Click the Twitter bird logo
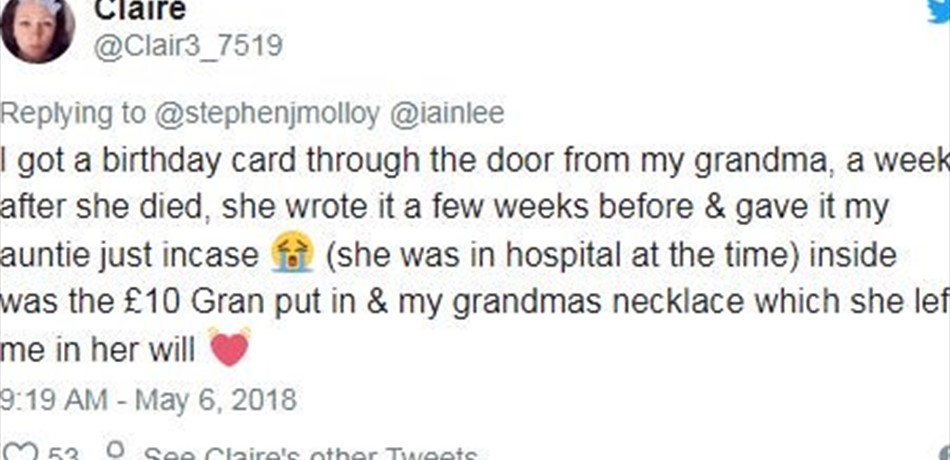This screenshot has height=460, width=950. pyautogui.click(x=939, y=11)
